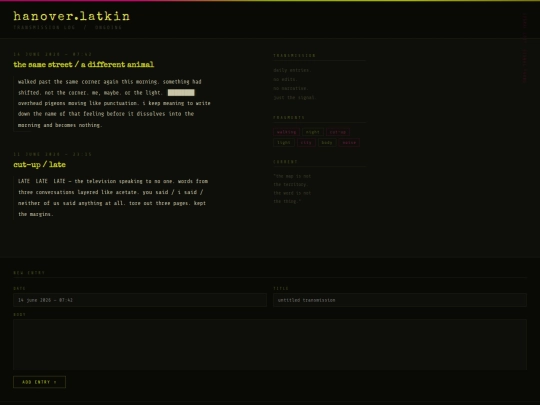Open the 'cut-up / late' entry title
This screenshot has width=540, height=405.
39,165
